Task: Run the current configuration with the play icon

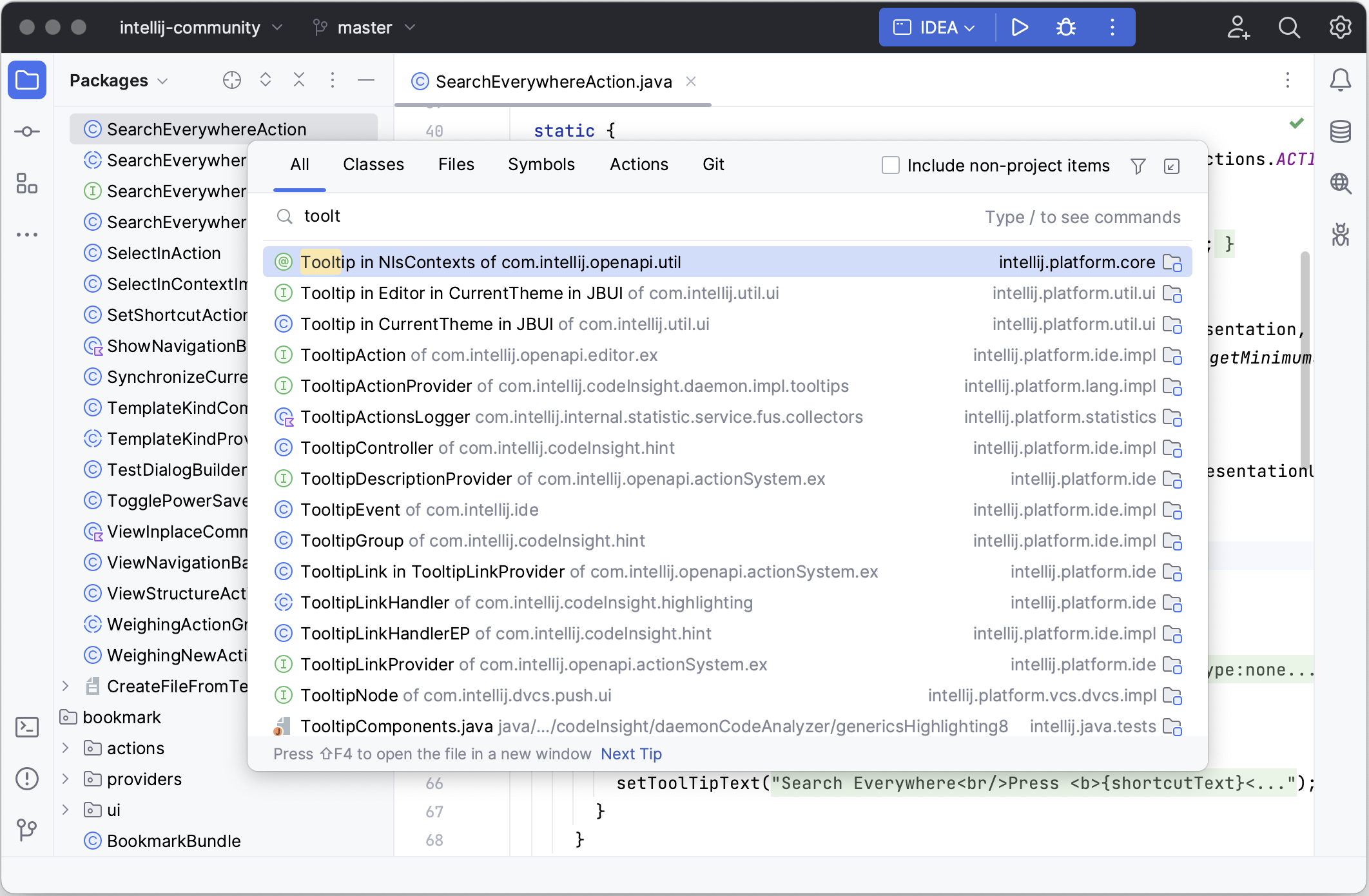Action: pyautogui.click(x=1020, y=27)
